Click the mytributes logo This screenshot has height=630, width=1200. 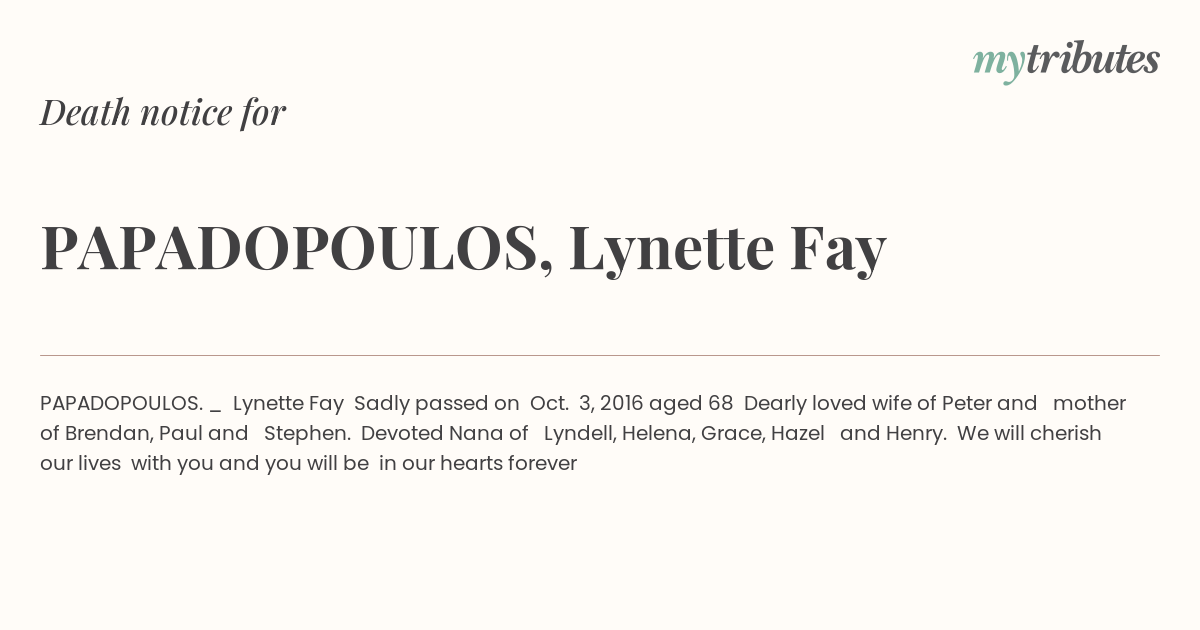1066,61
